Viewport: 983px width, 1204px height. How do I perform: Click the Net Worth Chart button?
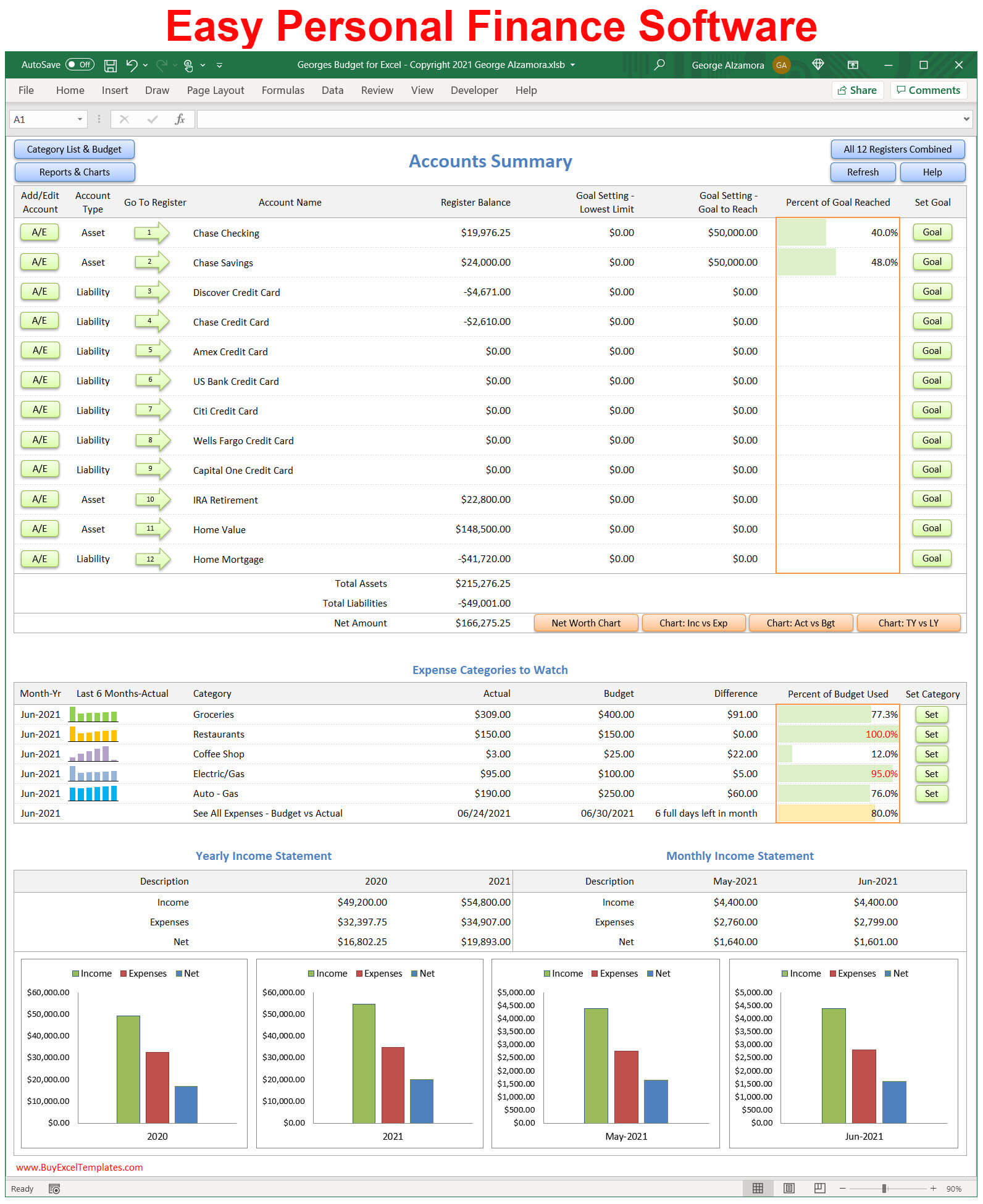click(x=585, y=623)
